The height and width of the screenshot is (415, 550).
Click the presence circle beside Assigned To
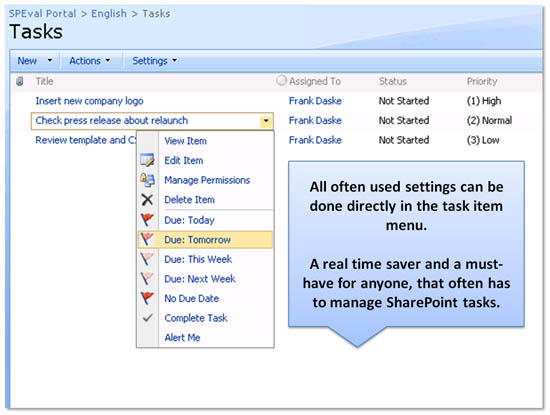(281, 81)
